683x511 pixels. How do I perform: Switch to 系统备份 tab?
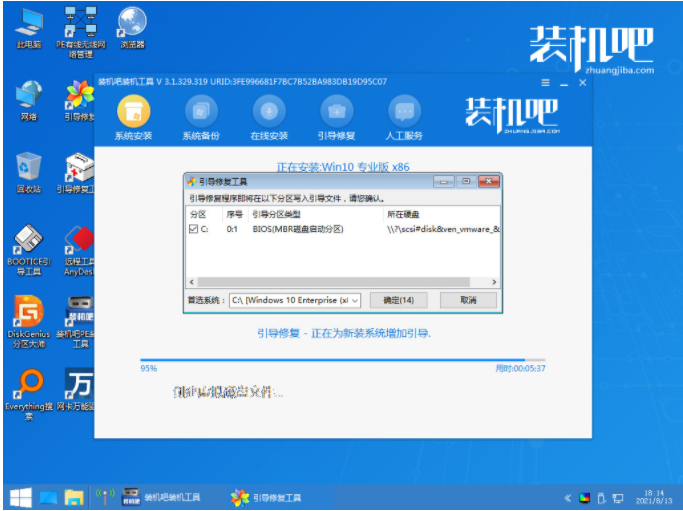click(201, 118)
